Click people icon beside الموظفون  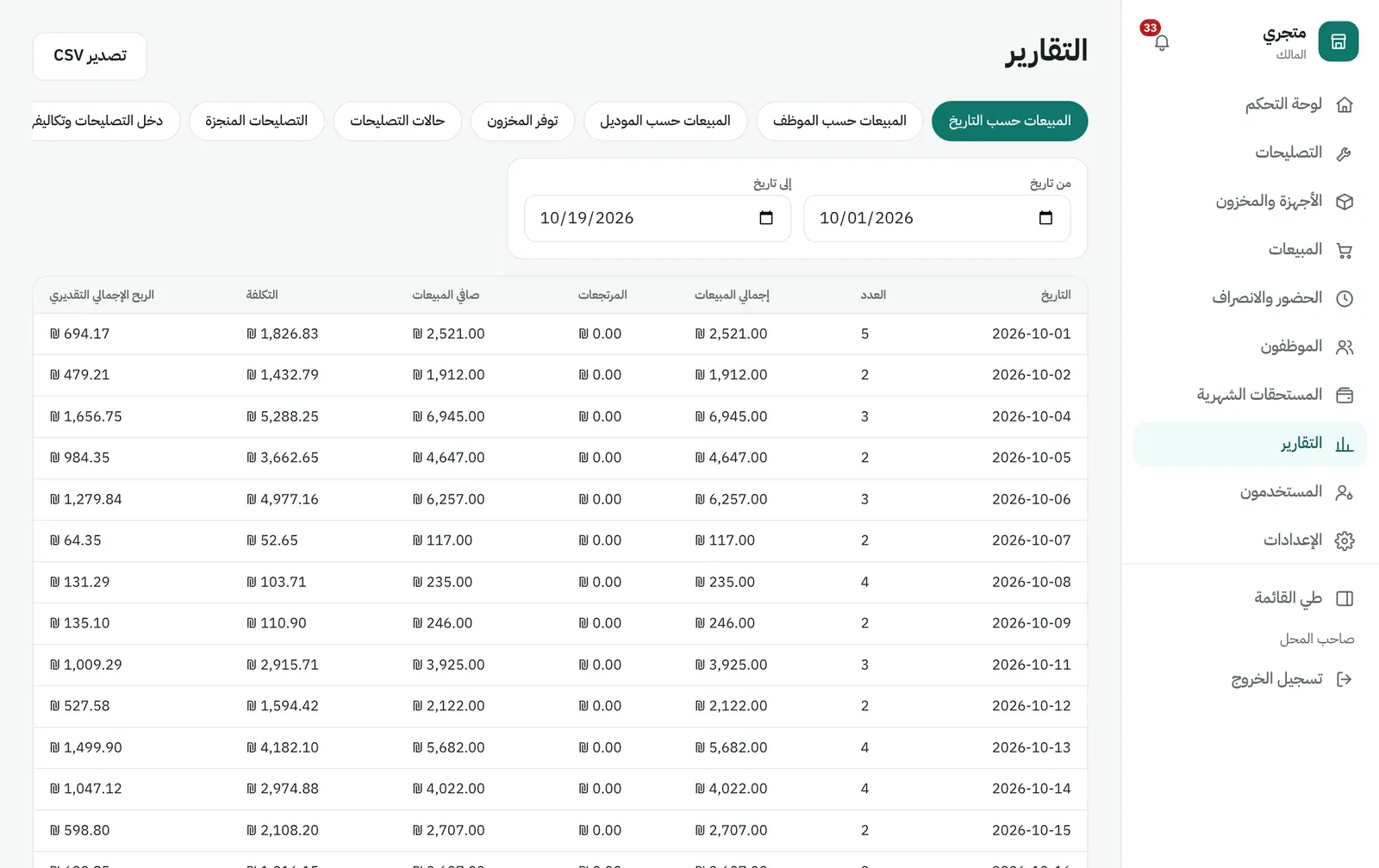1344,347
